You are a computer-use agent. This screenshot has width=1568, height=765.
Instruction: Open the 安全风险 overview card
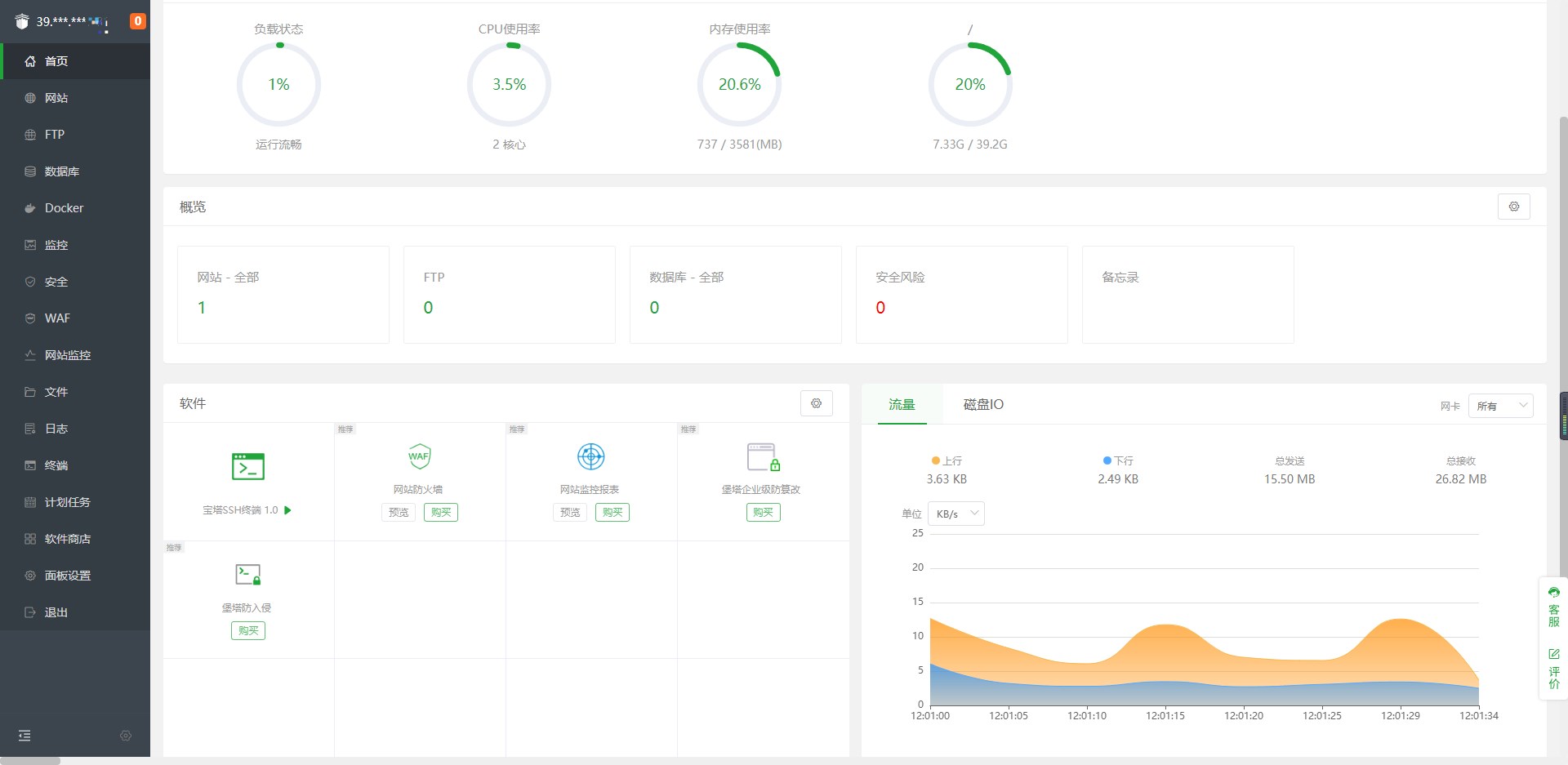962,295
